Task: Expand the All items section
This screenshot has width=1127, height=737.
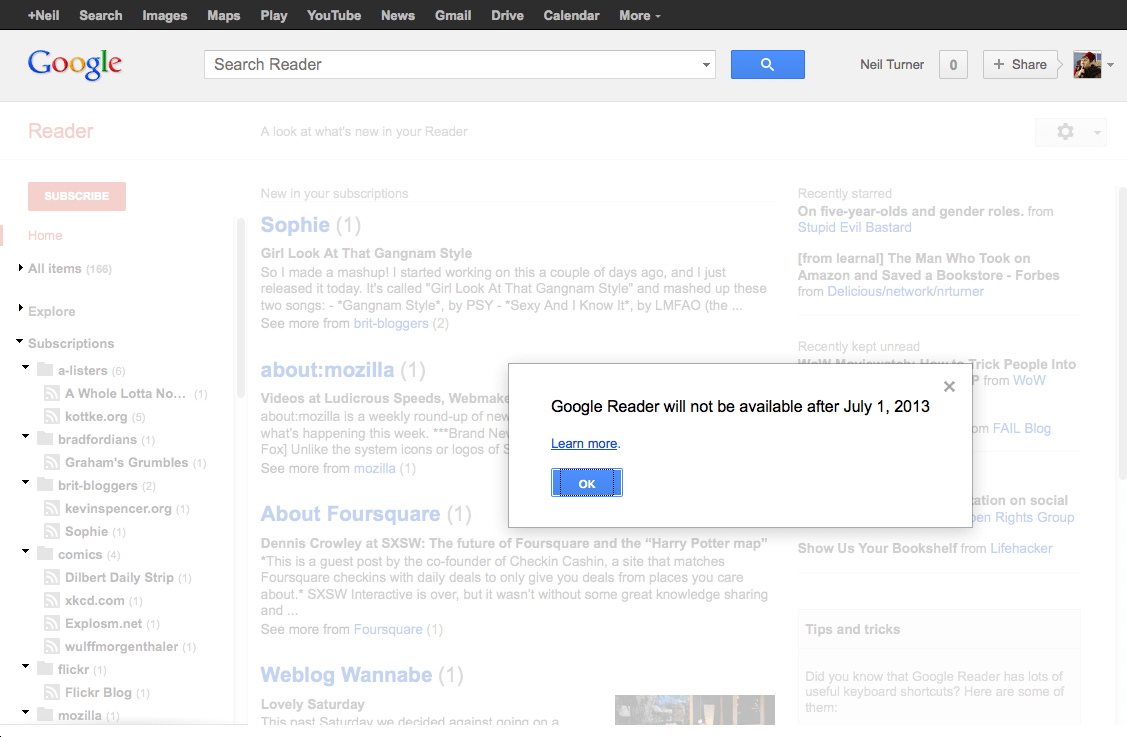Action: [x=20, y=268]
